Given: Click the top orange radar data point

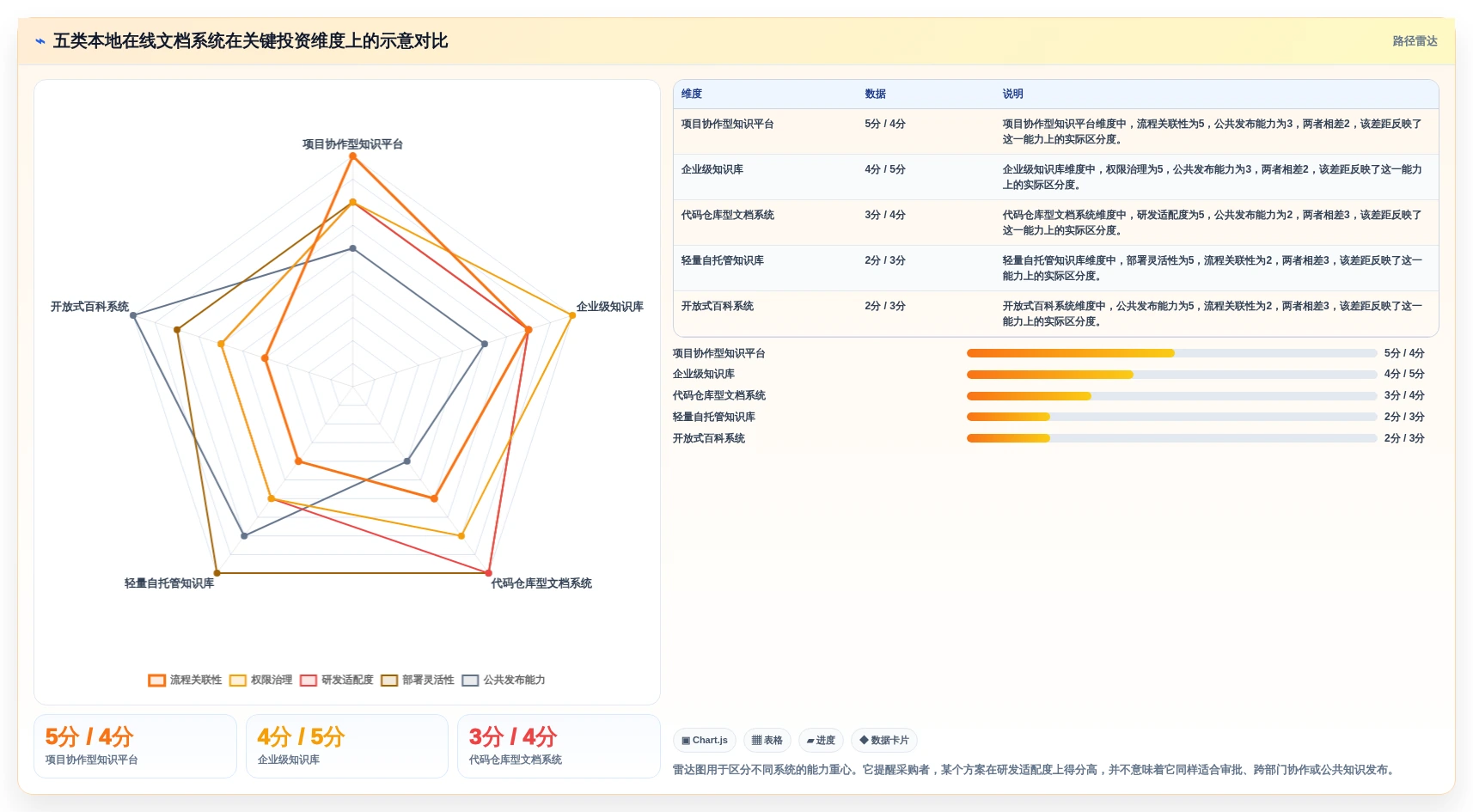Looking at the screenshot, I should click(x=352, y=156).
